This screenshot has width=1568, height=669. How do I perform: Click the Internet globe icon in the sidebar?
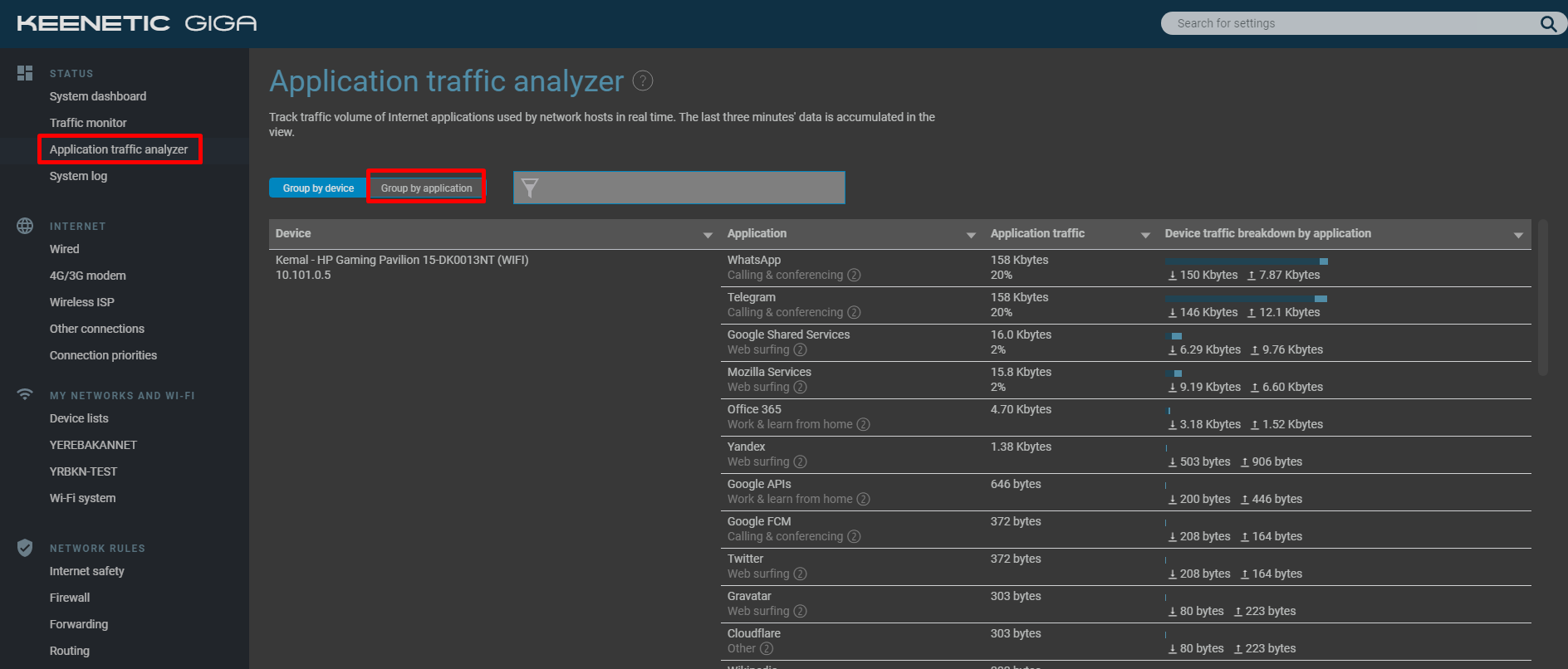[25, 226]
